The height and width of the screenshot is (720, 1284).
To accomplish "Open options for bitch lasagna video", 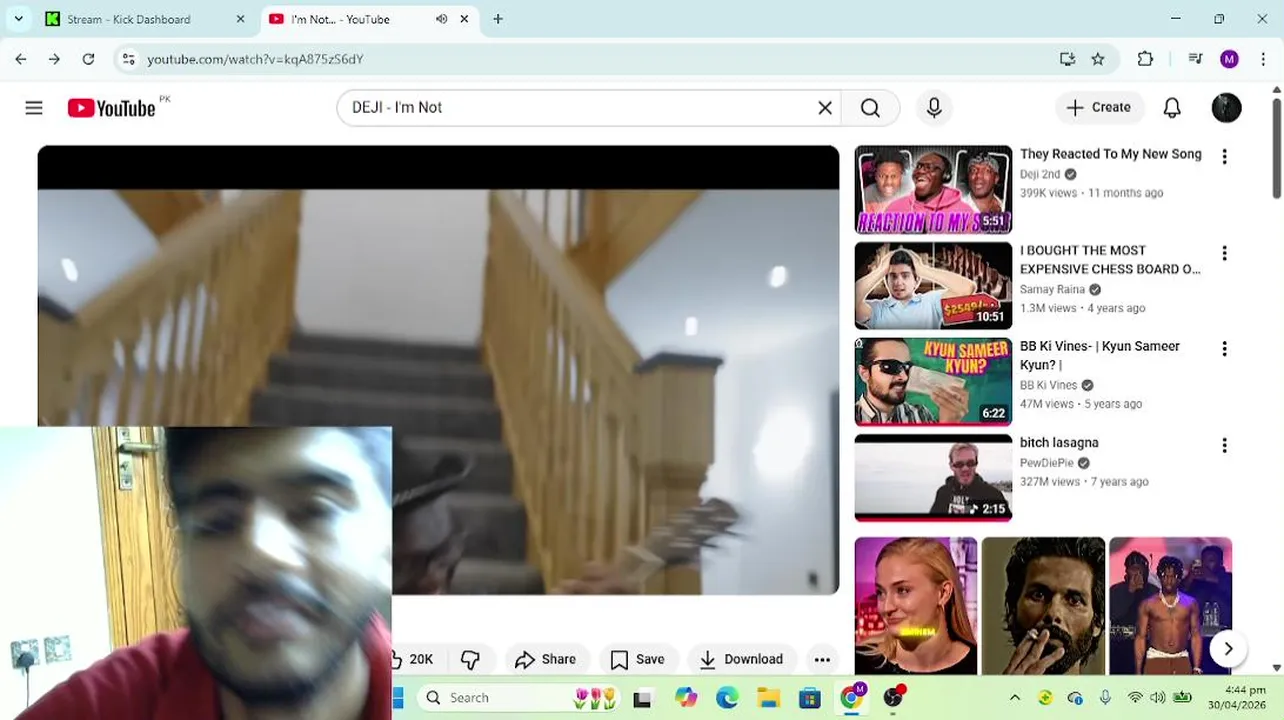I will [1224, 445].
